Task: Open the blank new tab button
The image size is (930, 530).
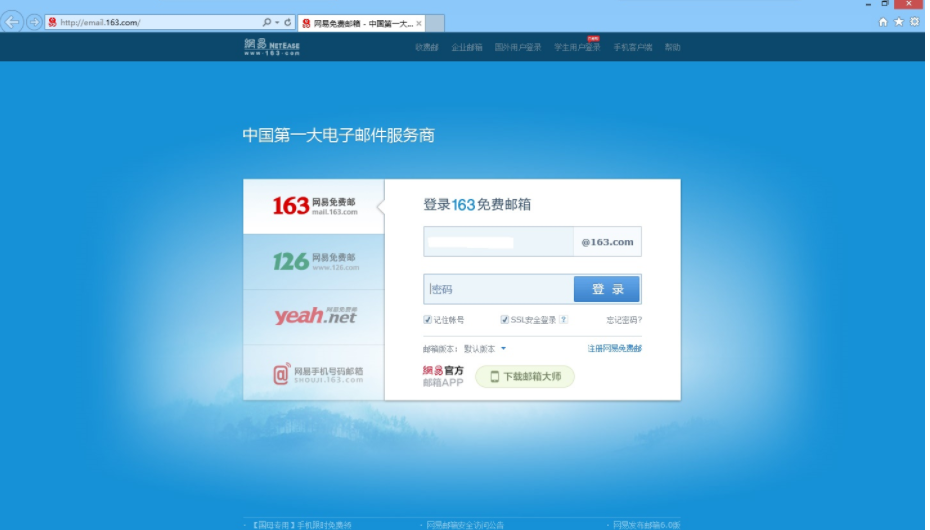Action: [x=435, y=23]
